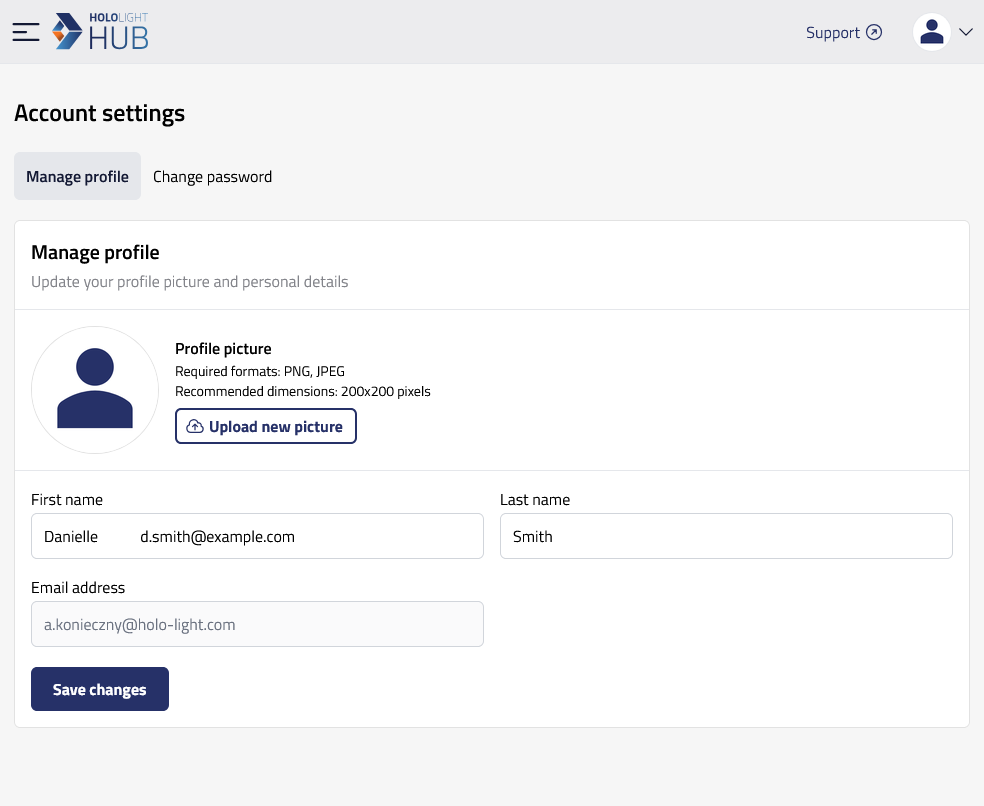Click the user avatar in the header
This screenshot has width=984, height=806.
coord(932,32)
